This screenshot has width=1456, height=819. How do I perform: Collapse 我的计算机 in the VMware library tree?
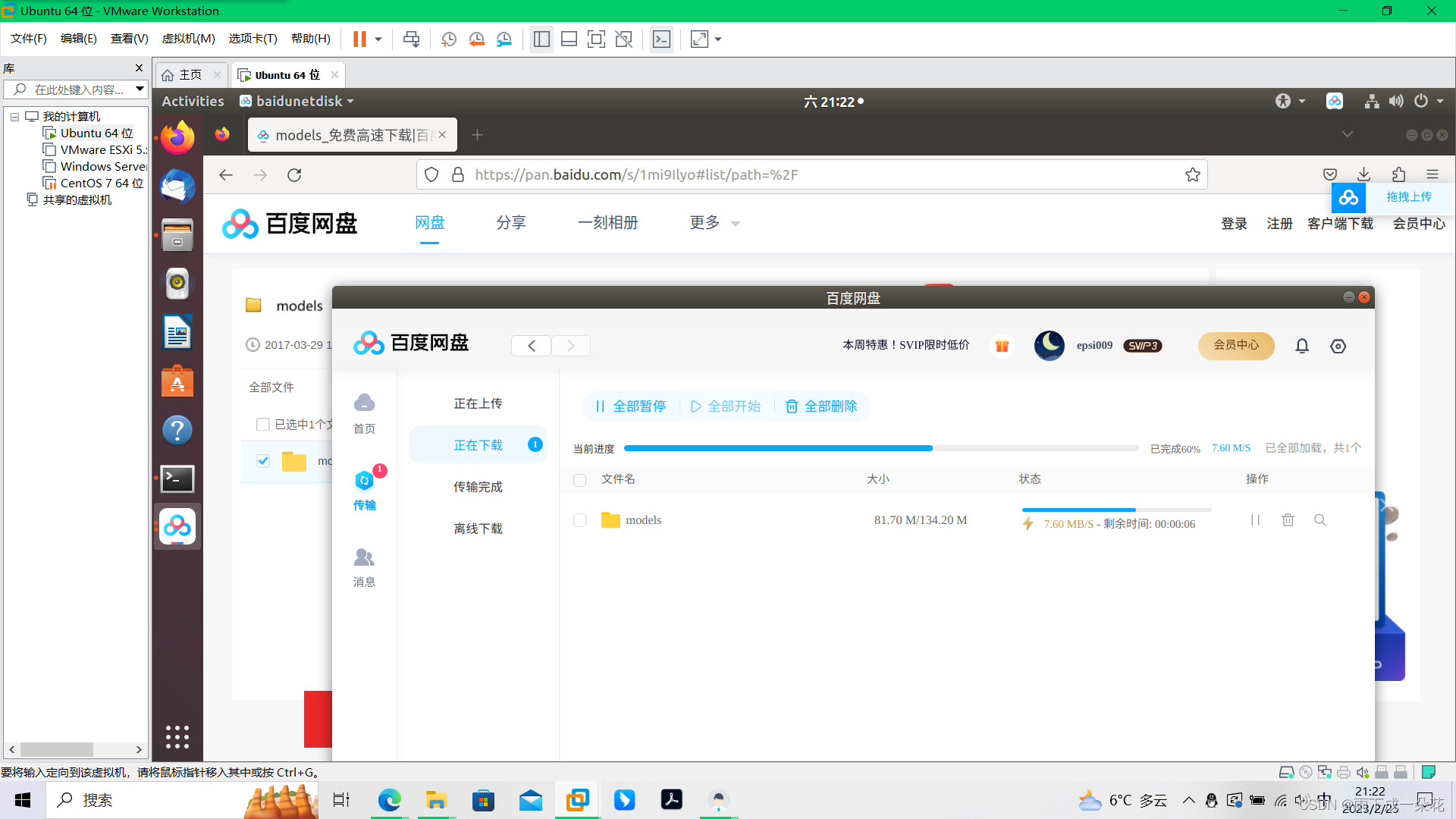click(x=14, y=116)
